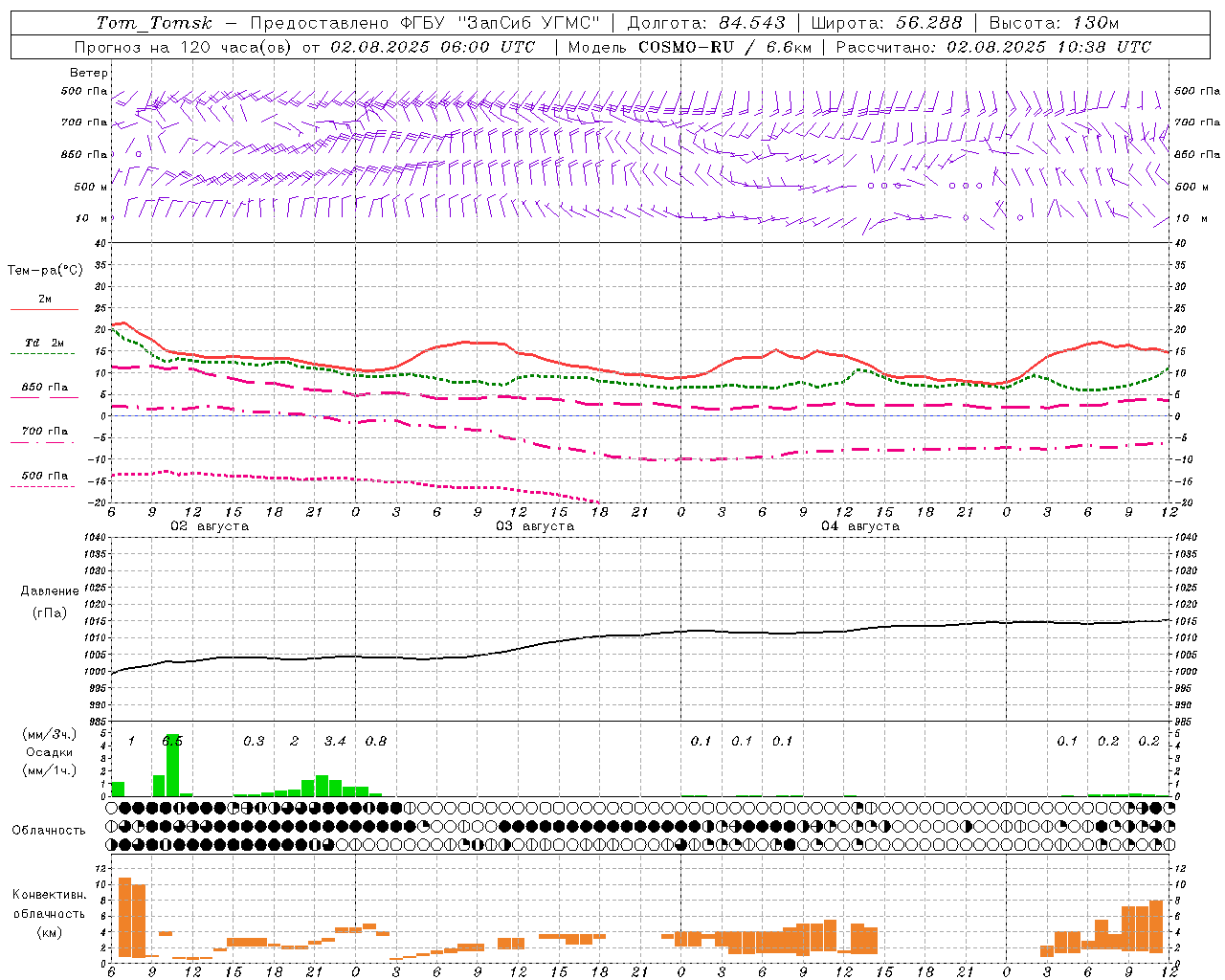Click the '(мм/3ч.)' precipitation unit label

coord(49,734)
